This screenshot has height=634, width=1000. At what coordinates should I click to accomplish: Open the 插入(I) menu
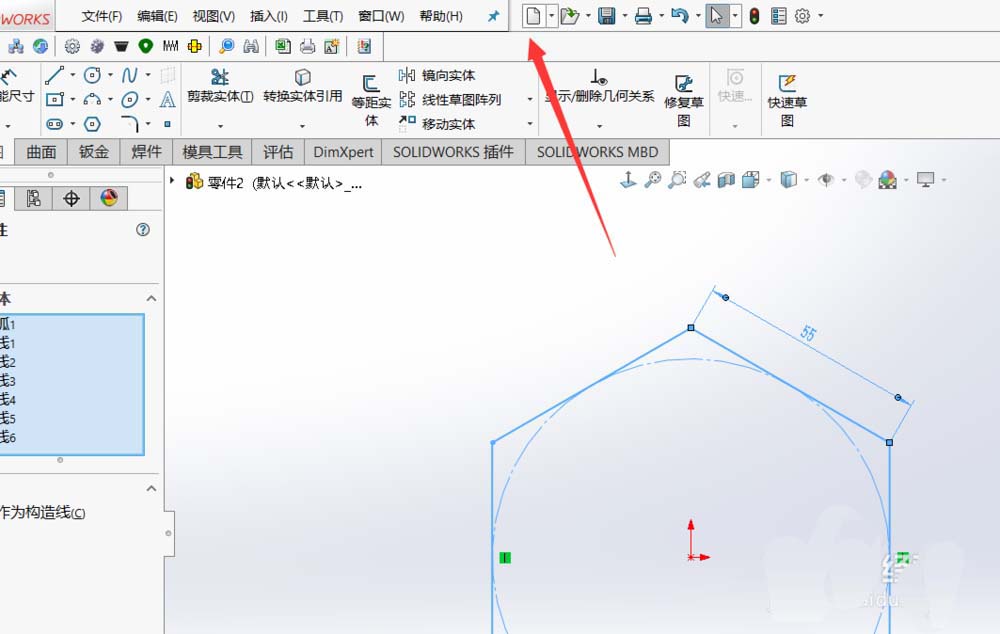[268, 16]
